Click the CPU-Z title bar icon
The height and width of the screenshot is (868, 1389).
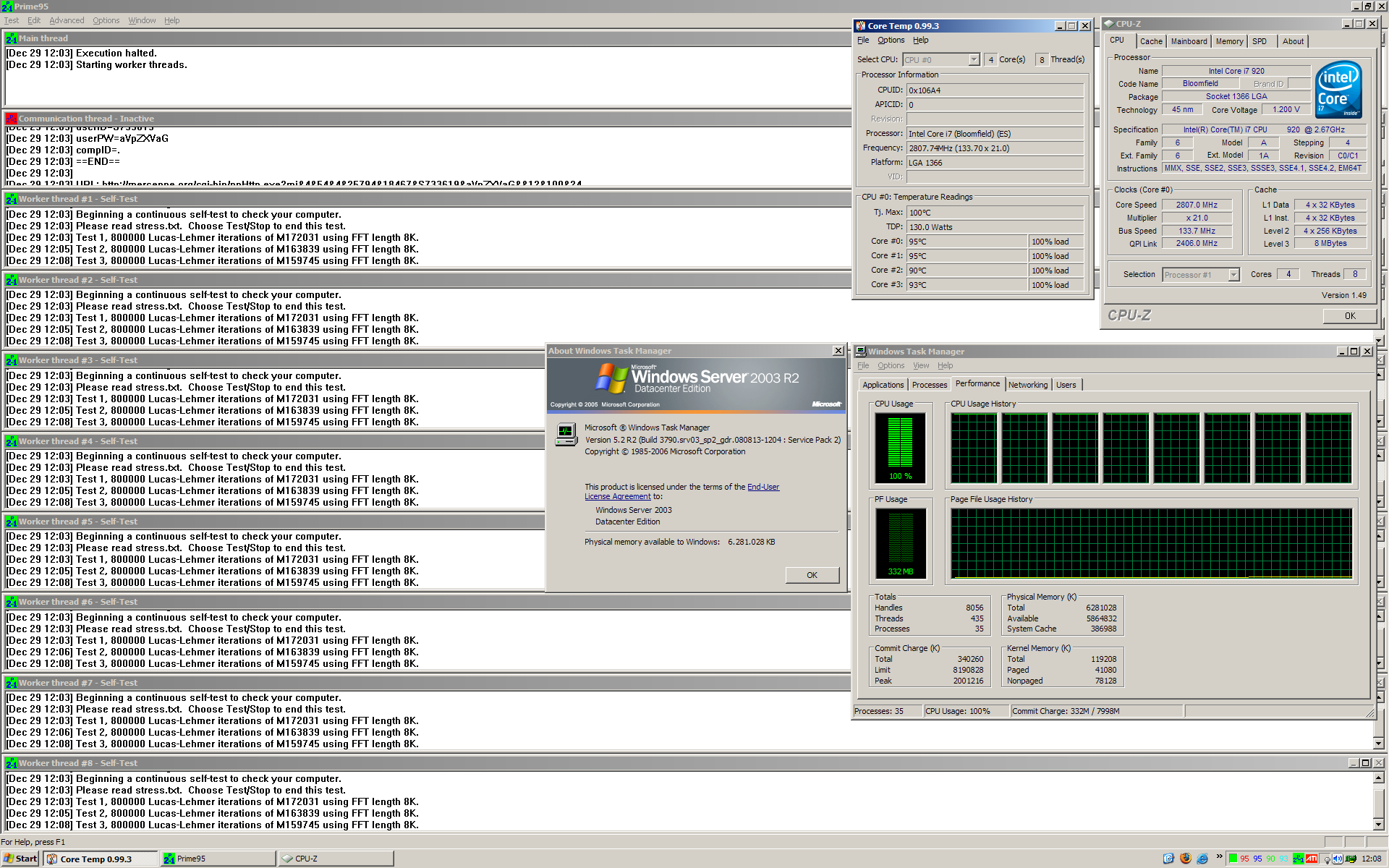(x=1108, y=24)
